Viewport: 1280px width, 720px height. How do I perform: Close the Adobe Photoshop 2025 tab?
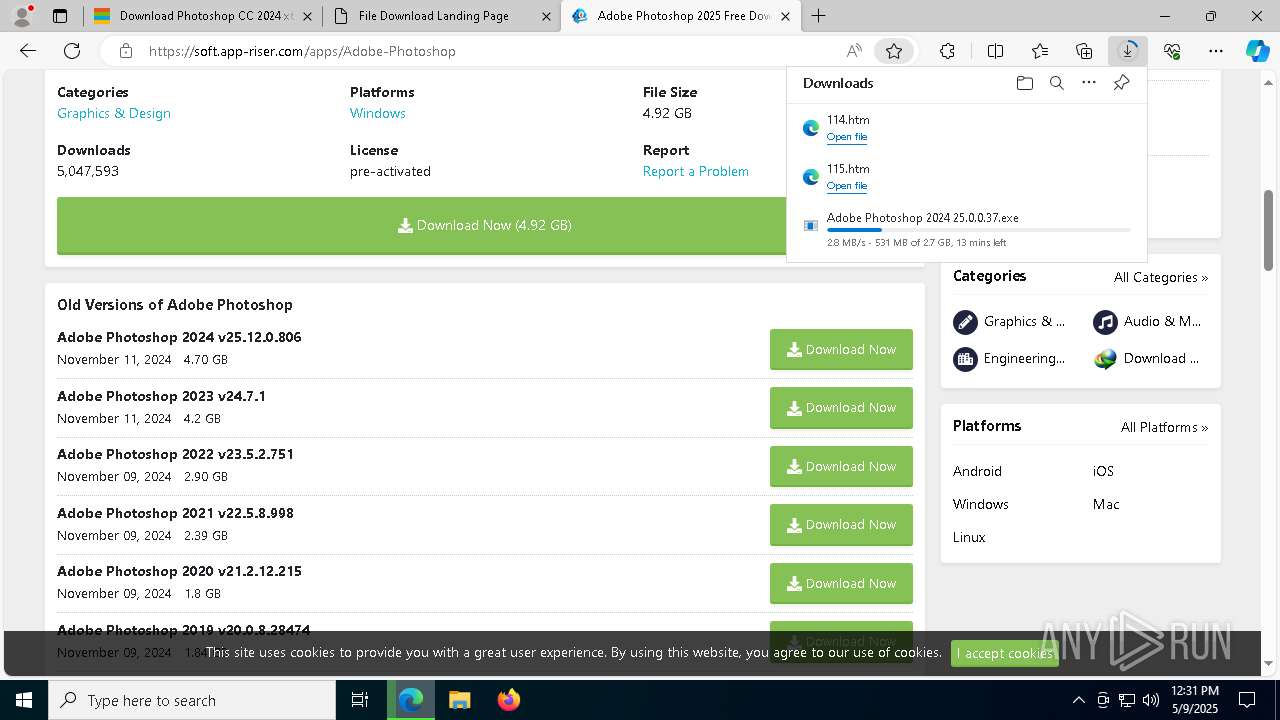click(786, 16)
